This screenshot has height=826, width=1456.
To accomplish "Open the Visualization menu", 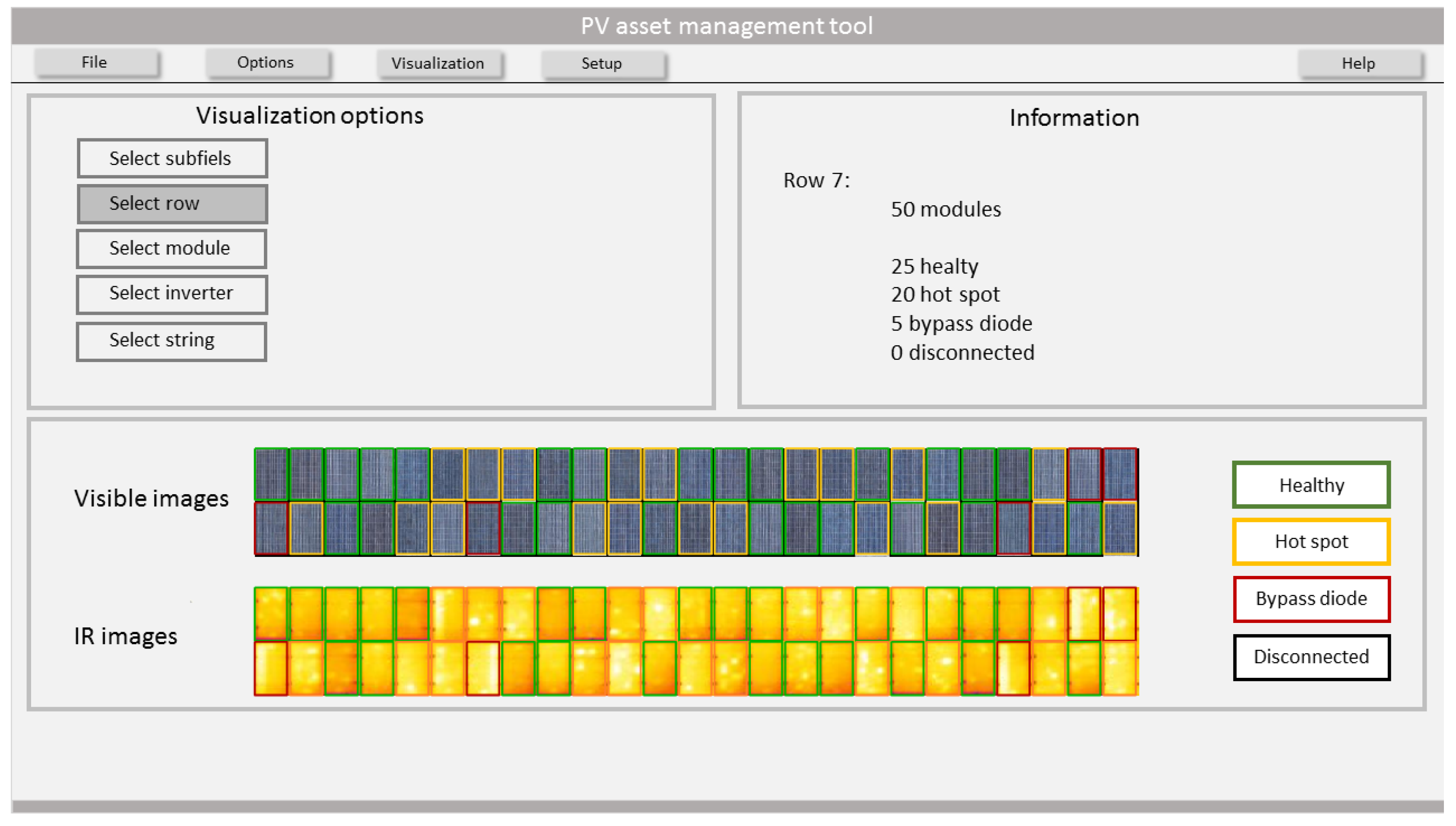I will tap(439, 64).
